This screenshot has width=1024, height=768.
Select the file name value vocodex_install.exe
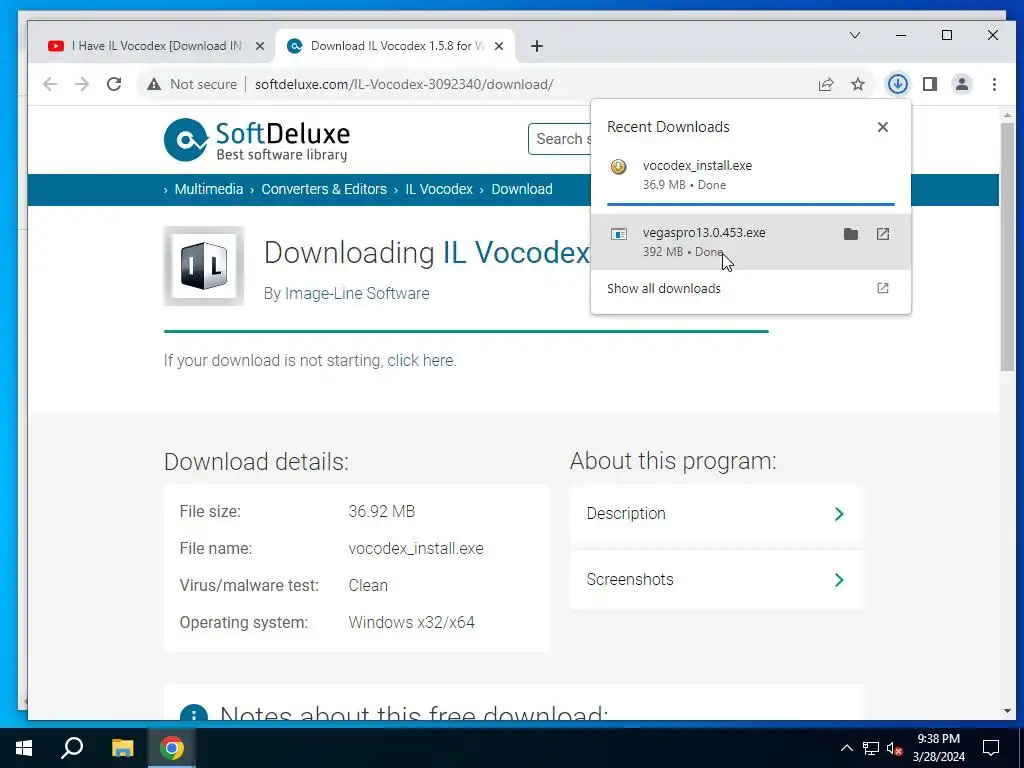point(416,549)
